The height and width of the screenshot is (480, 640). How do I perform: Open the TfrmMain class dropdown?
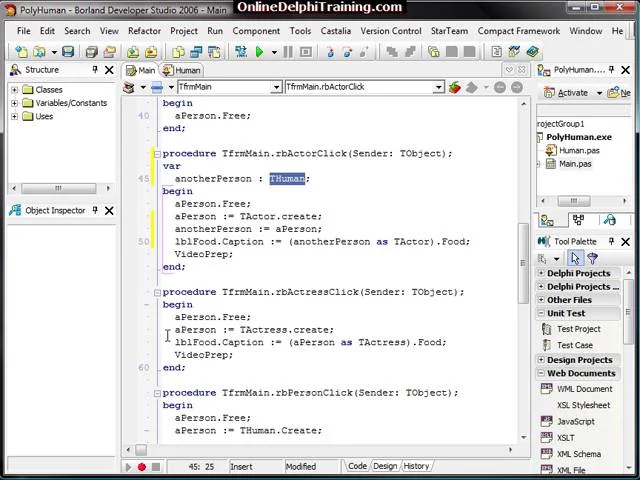point(277,87)
